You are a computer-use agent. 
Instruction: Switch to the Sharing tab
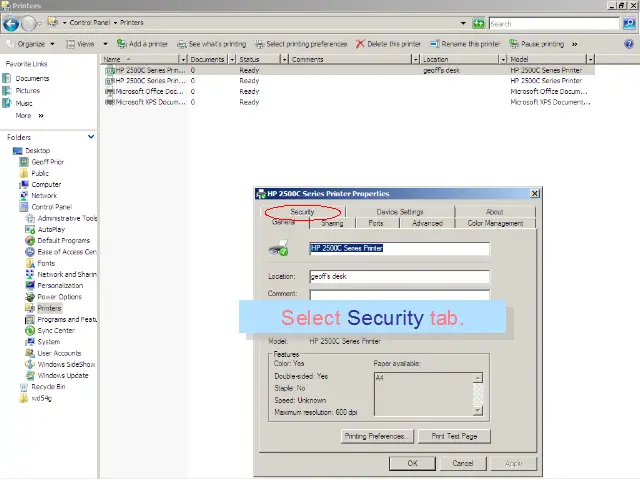(332, 223)
